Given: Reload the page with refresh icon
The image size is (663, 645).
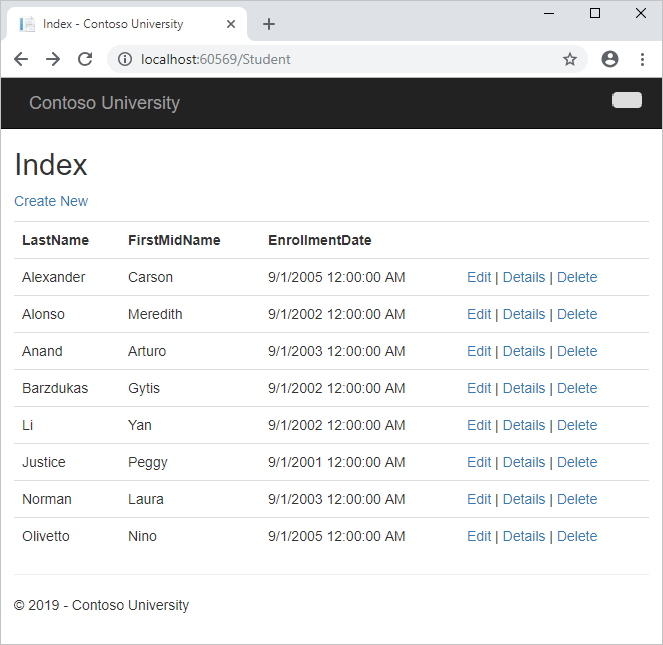Looking at the screenshot, I should click(x=85, y=59).
